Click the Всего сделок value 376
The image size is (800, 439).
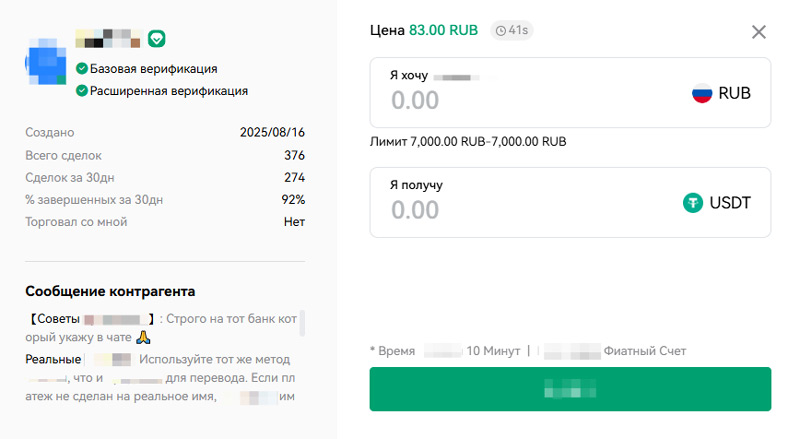pos(294,156)
